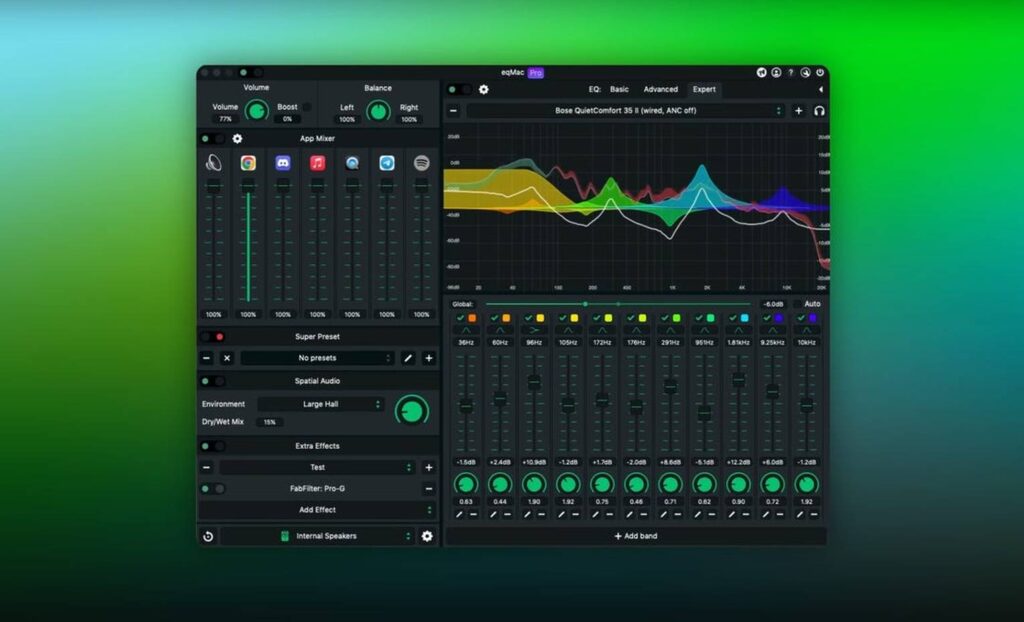1024x622 pixels.
Task: Toggle the Super Preset switch
Action: pos(212,336)
